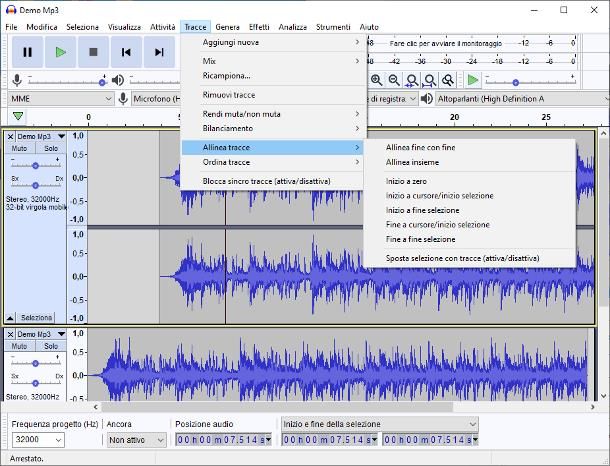Click the green timeline playhead triangle icon
Viewport: 610px width, 466px height.
click(x=18, y=116)
